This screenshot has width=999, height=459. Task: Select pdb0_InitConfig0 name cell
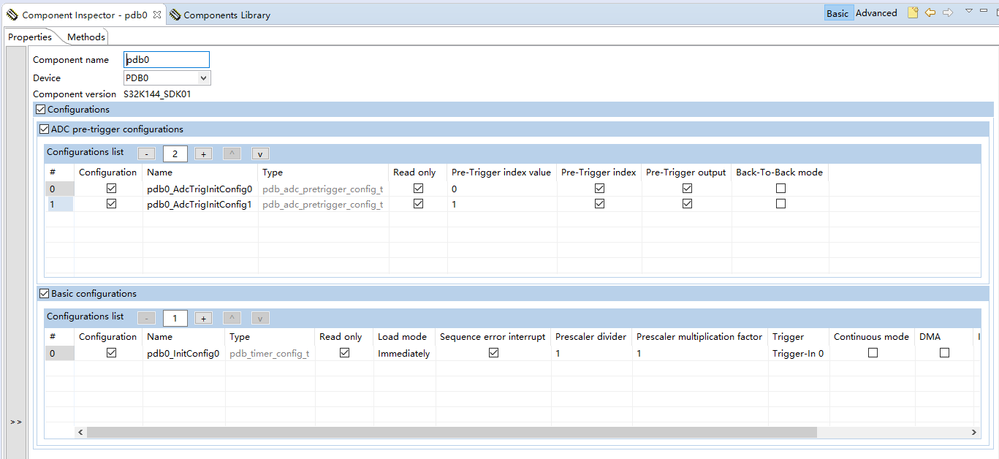click(183, 353)
